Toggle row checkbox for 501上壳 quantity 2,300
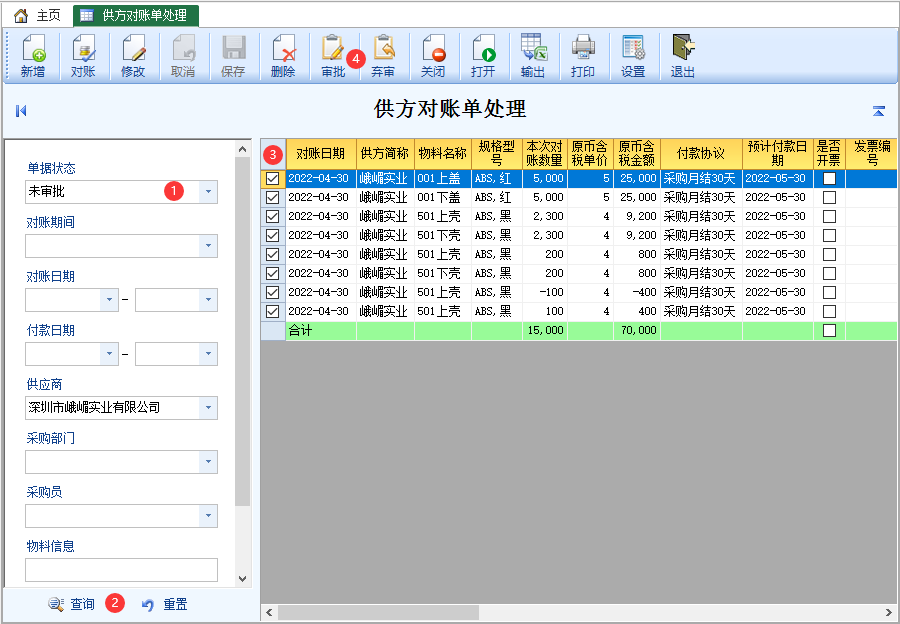This screenshot has width=900, height=624. point(273,216)
